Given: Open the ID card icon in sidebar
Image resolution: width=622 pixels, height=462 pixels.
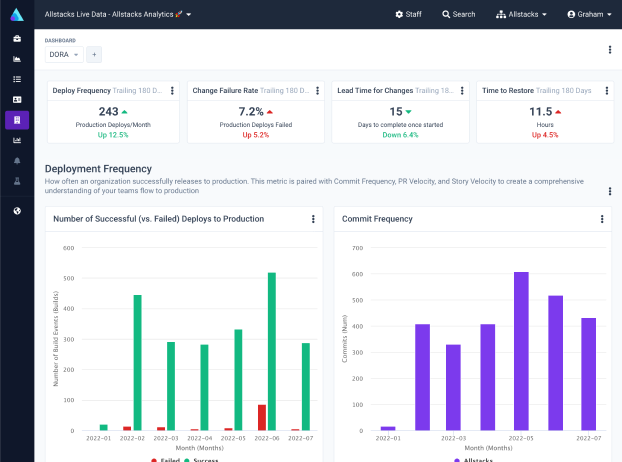Looking at the screenshot, I should click(17, 99).
